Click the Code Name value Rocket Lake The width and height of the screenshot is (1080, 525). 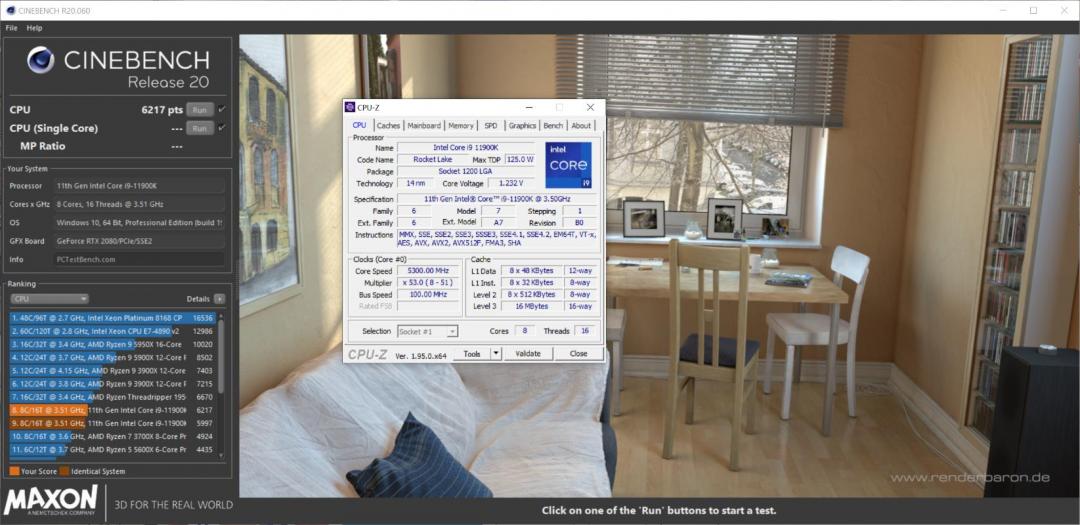433,159
